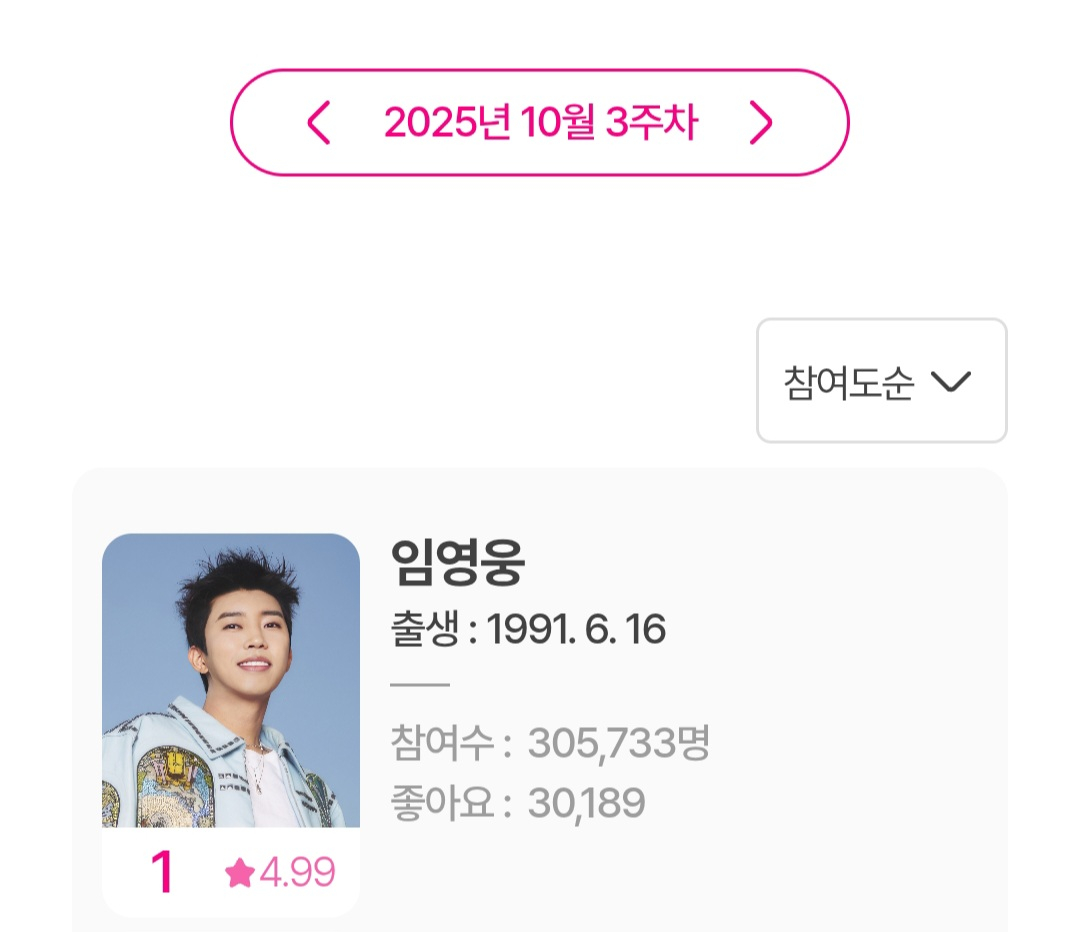
Task: Click the 4.99 rating score
Action: 297,873
